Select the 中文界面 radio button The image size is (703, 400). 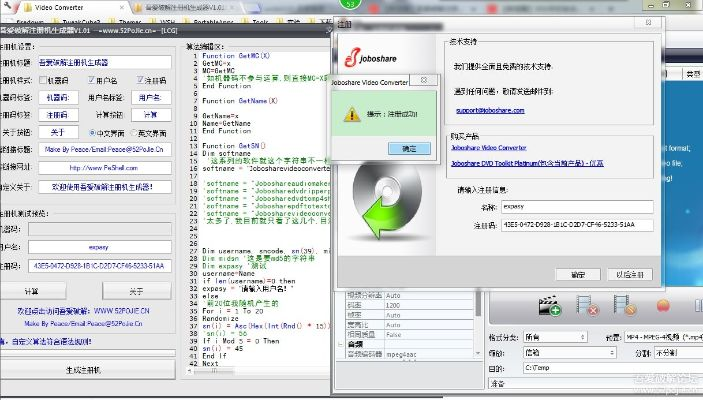pyautogui.click(x=93, y=131)
